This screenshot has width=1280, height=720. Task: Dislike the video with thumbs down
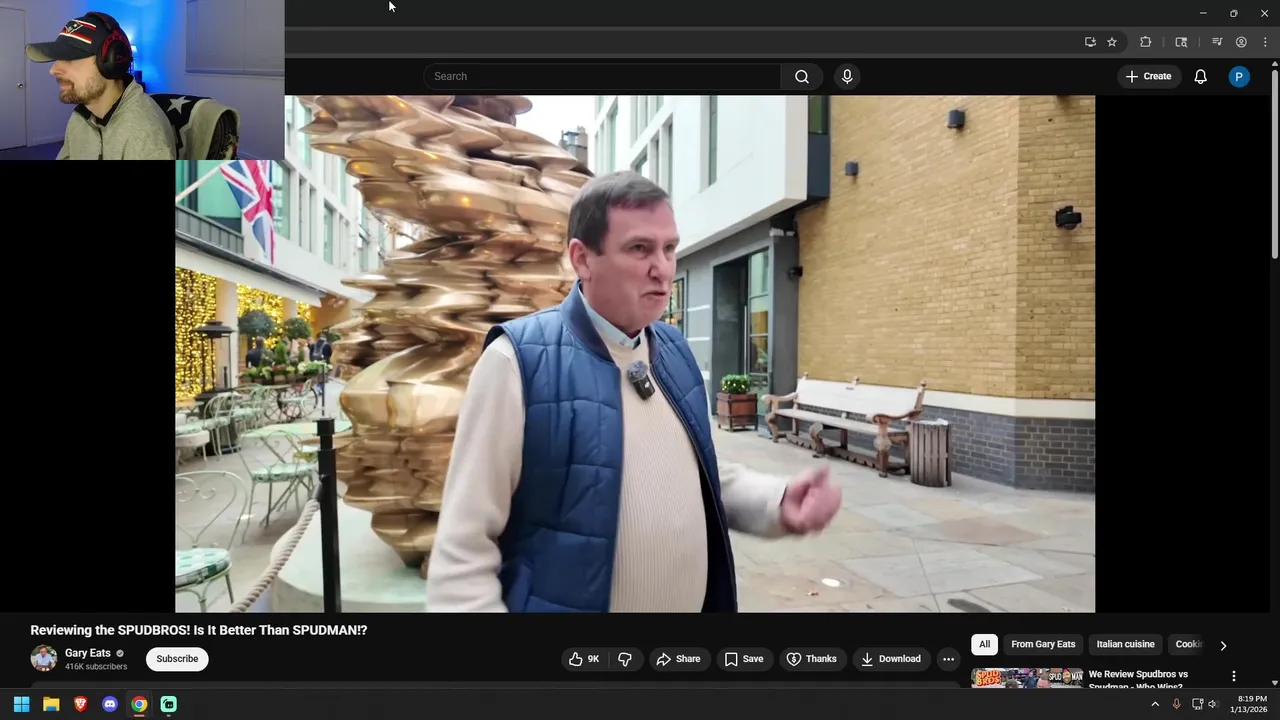click(625, 659)
